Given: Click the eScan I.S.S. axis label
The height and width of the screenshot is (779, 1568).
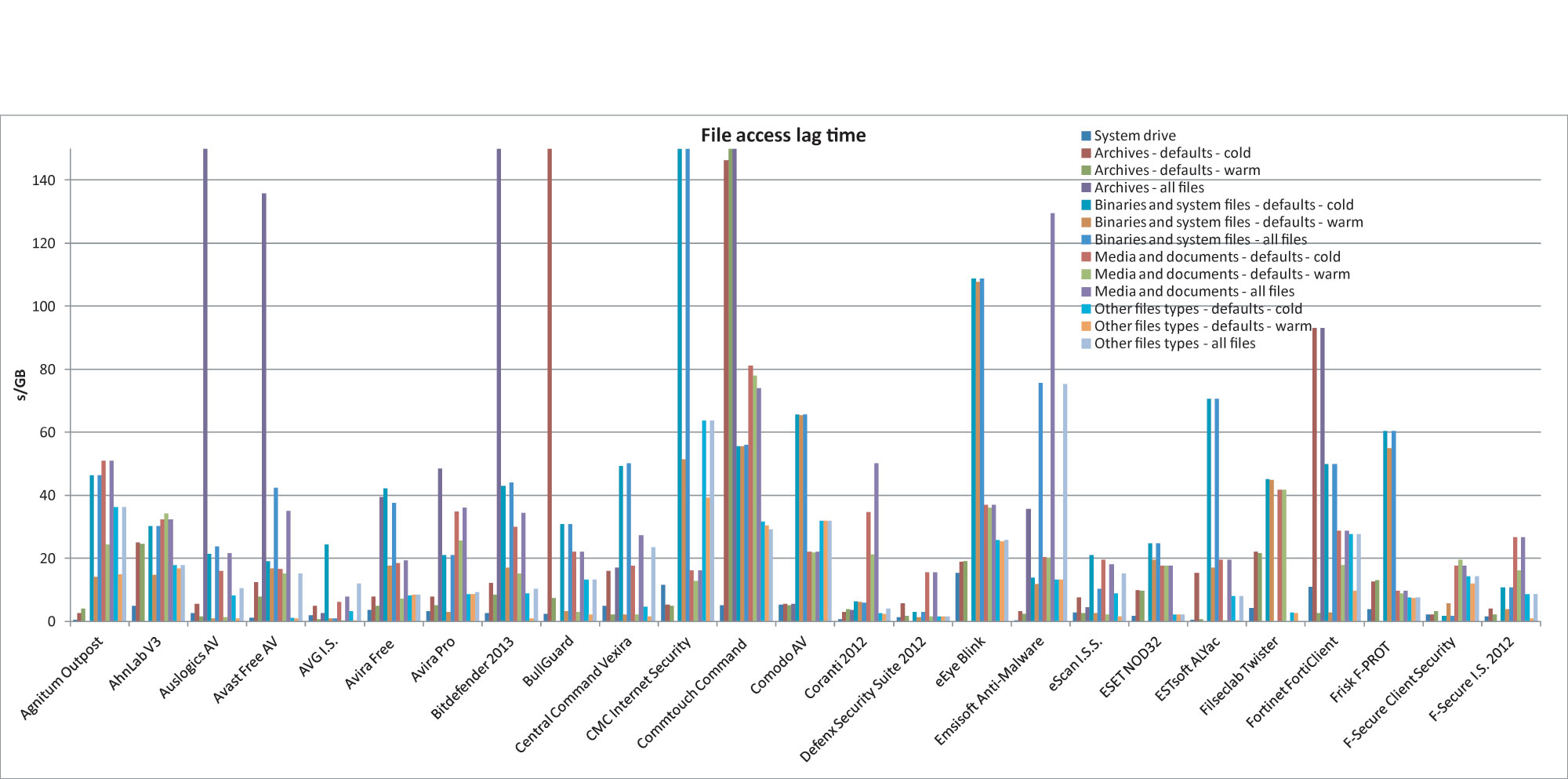Looking at the screenshot, I should (x=1076, y=663).
